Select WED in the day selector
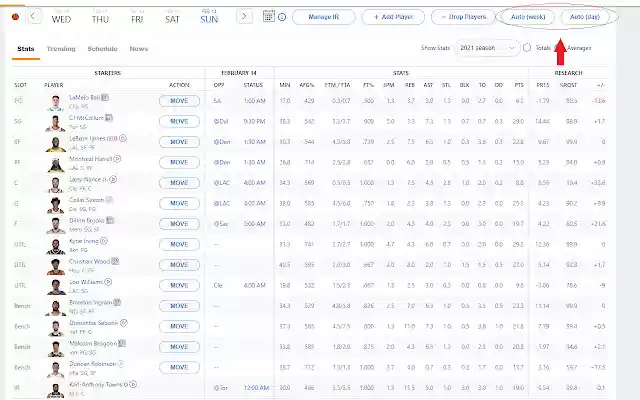Viewport: 640px width, 400px height. (61, 17)
